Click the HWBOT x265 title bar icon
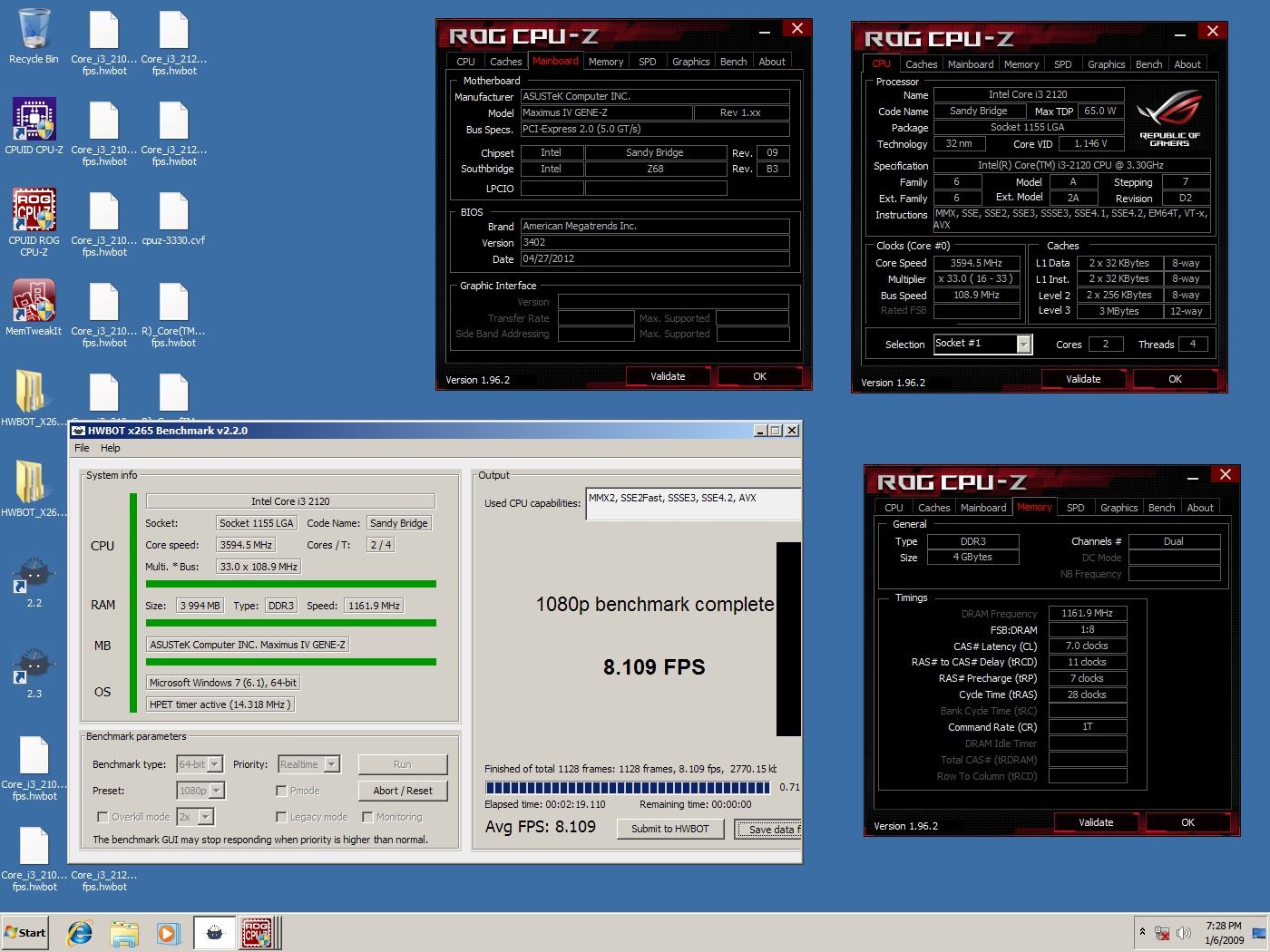This screenshot has height=952, width=1270. [79, 431]
